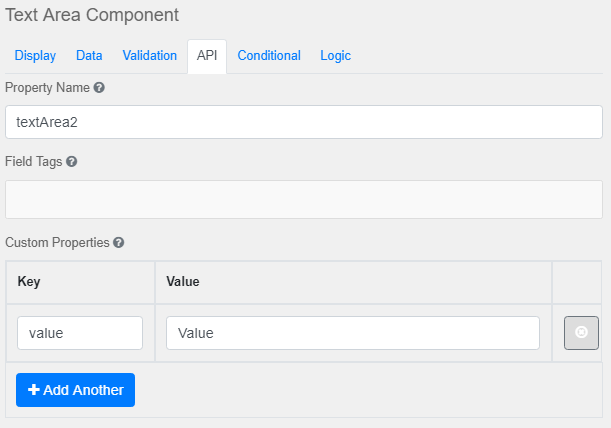Open help icon beside Field Tags
This screenshot has width=611, height=428.
coord(72,161)
